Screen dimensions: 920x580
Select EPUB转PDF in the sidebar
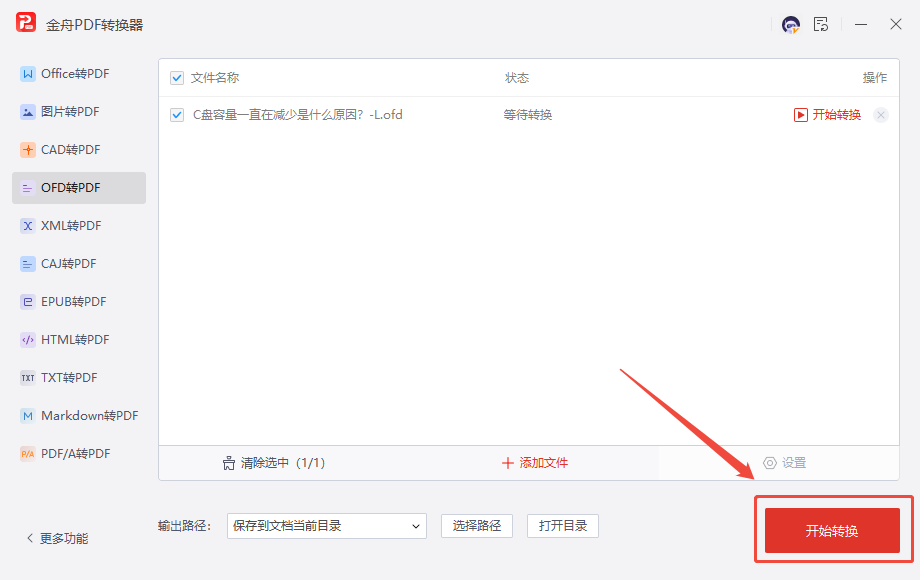click(x=79, y=302)
